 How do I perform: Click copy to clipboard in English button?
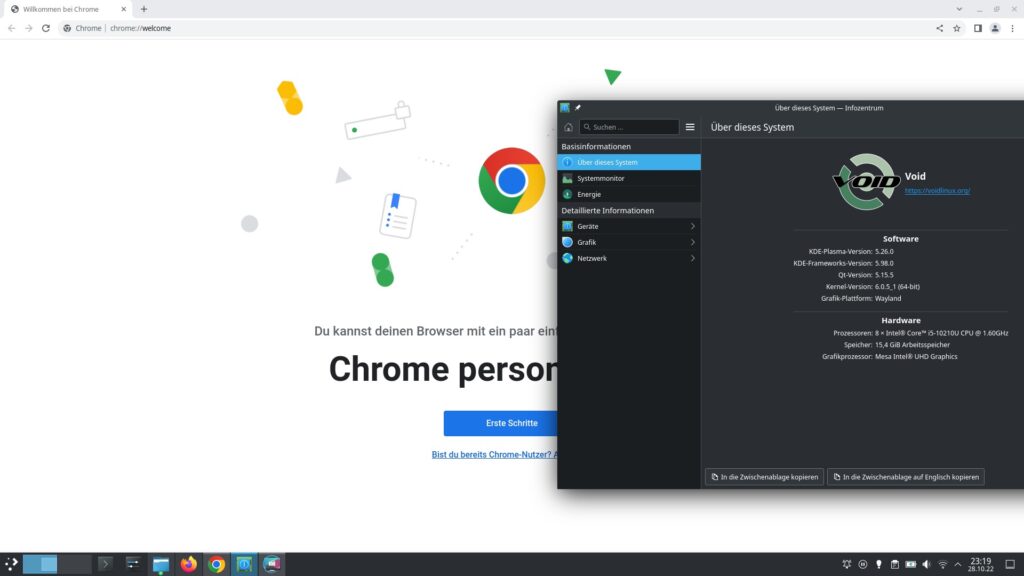coord(906,477)
